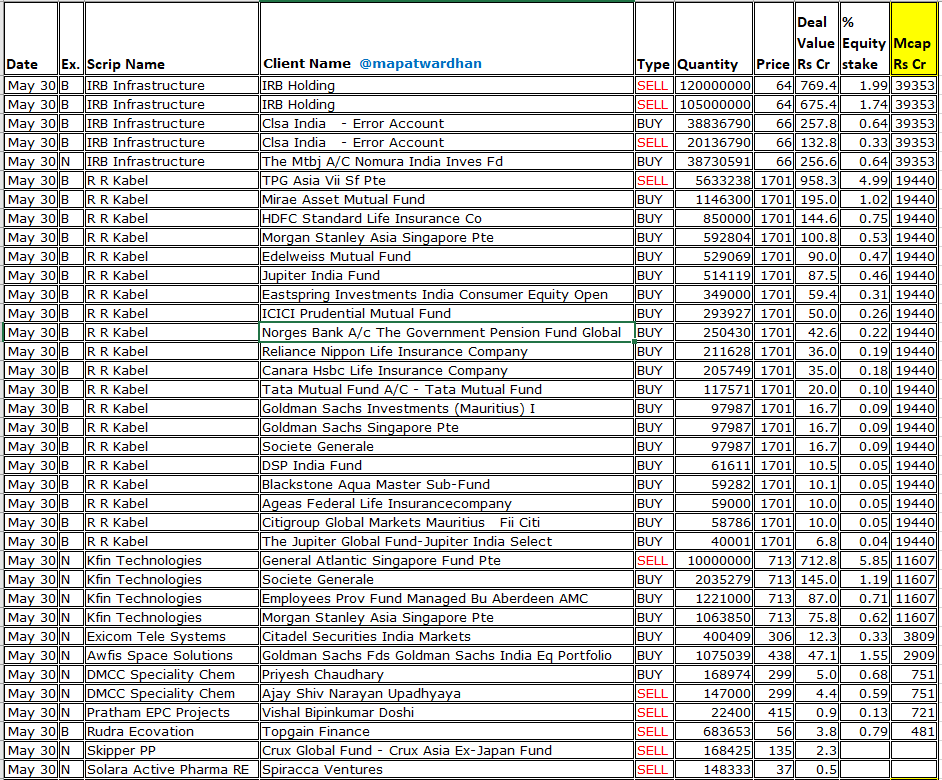Click the 'Tata Mutual Fund A/C - Tata Mutual Fund' cell
The height and width of the screenshot is (780, 942).
(447, 390)
